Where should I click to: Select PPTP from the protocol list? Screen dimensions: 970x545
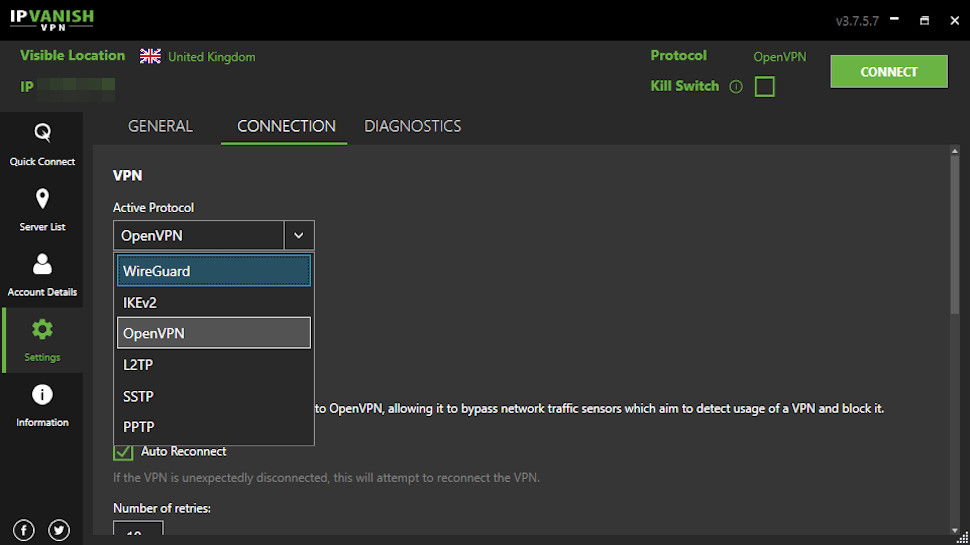click(214, 427)
